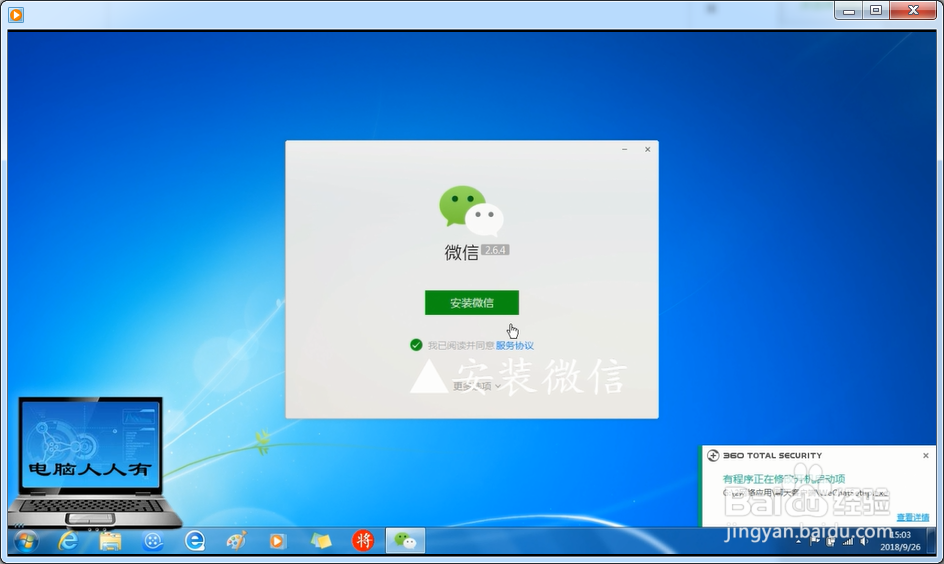Open 查看详情 link in 360 popup
The image size is (944, 564).
point(913,517)
